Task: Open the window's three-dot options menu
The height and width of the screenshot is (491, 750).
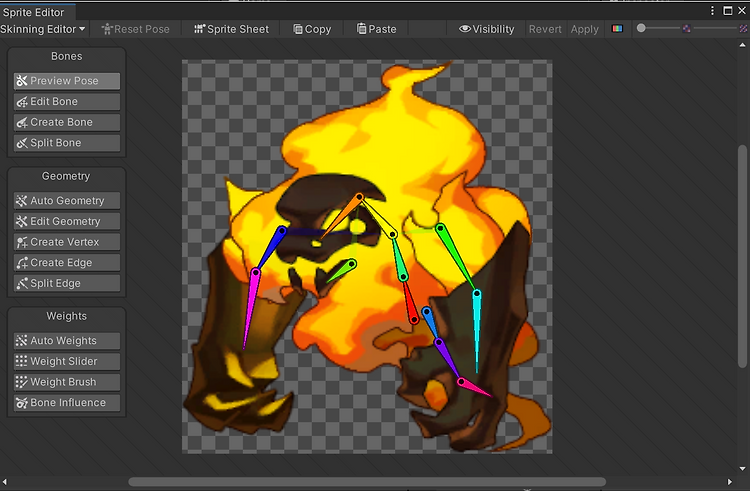Action: [x=712, y=11]
